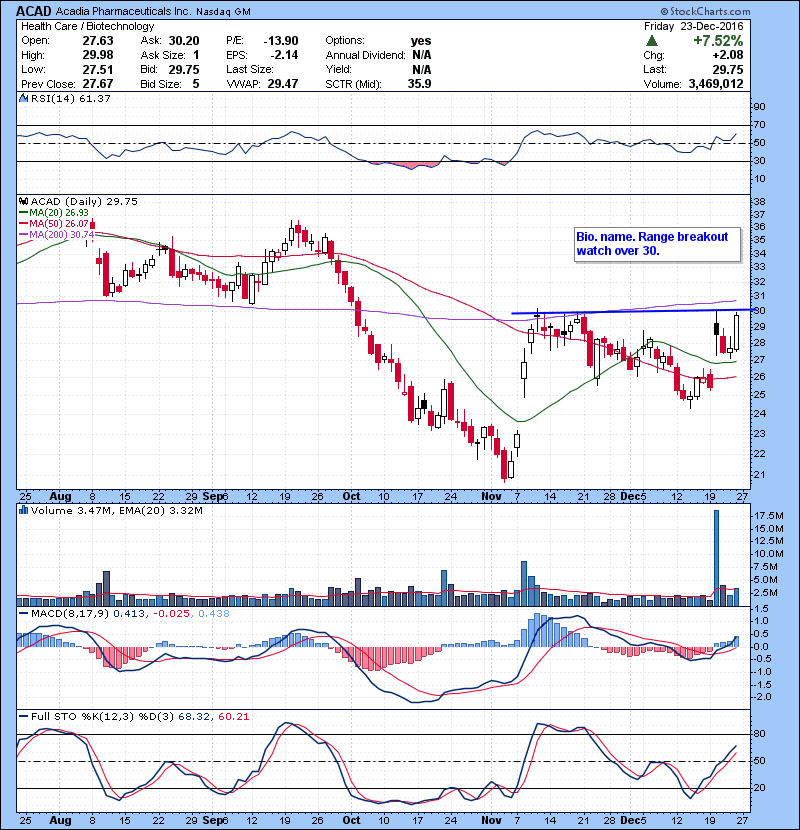Click the Last value 29.75 at right

point(727,69)
